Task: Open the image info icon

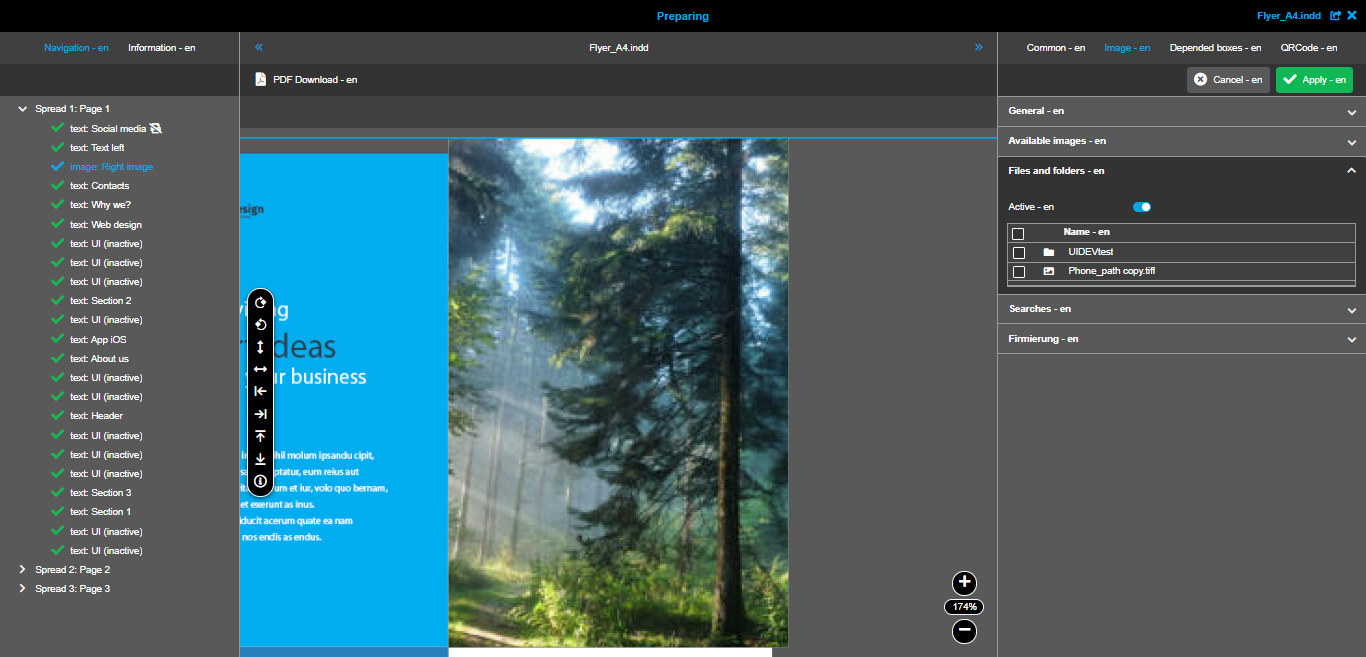Action: pos(260,481)
